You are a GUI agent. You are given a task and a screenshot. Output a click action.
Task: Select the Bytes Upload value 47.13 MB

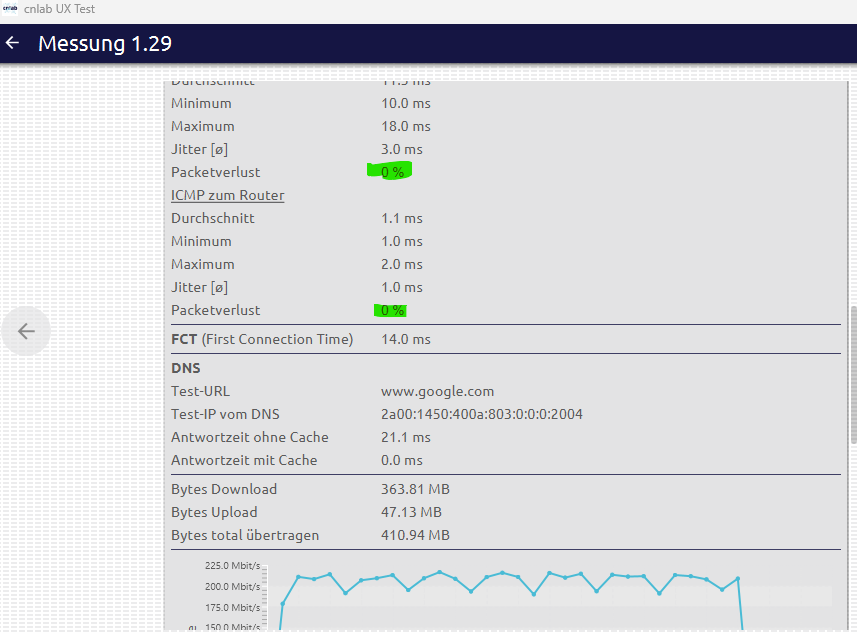pos(411,512)
